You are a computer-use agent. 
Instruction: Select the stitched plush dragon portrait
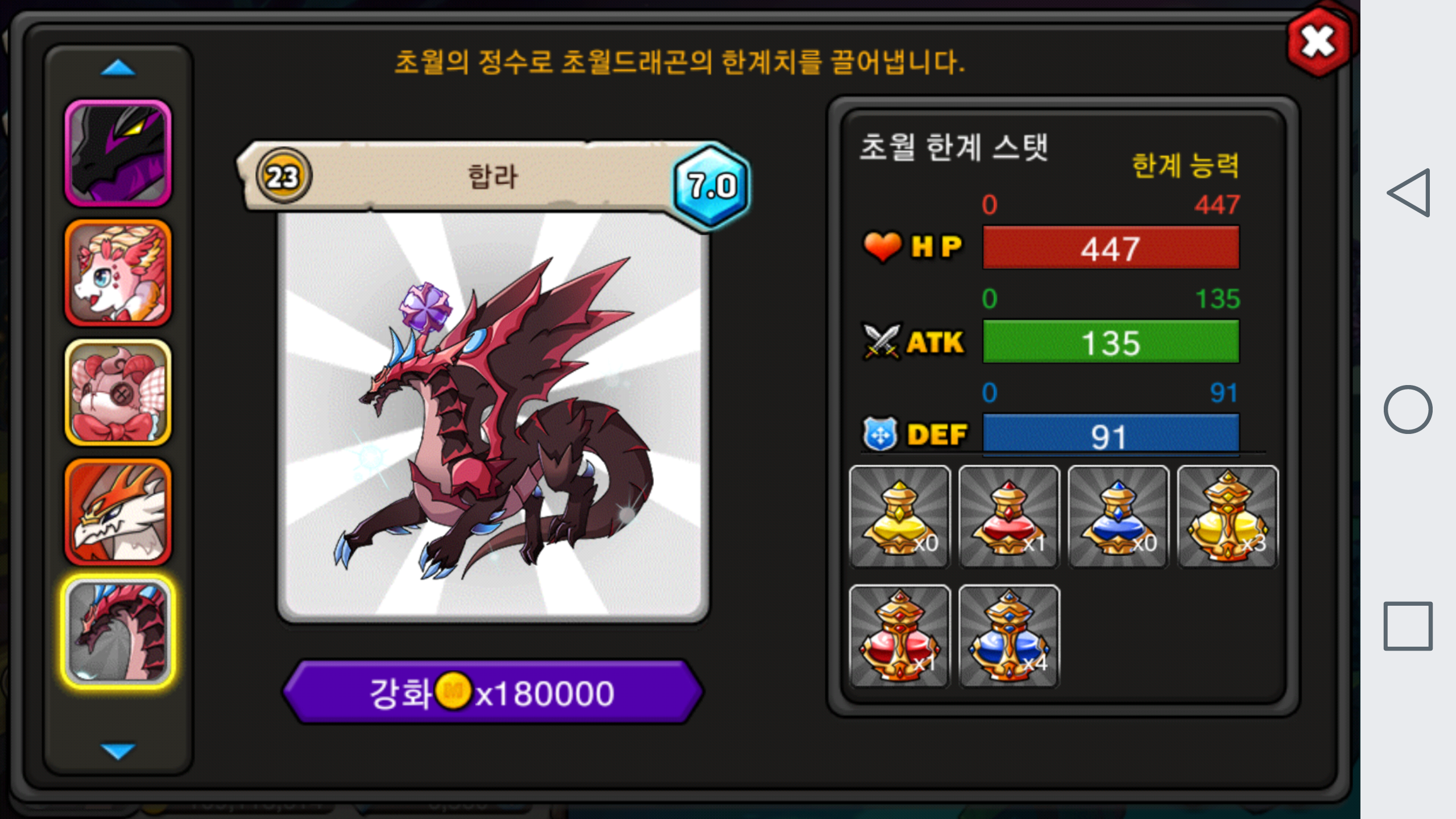[x=118, y=392]
